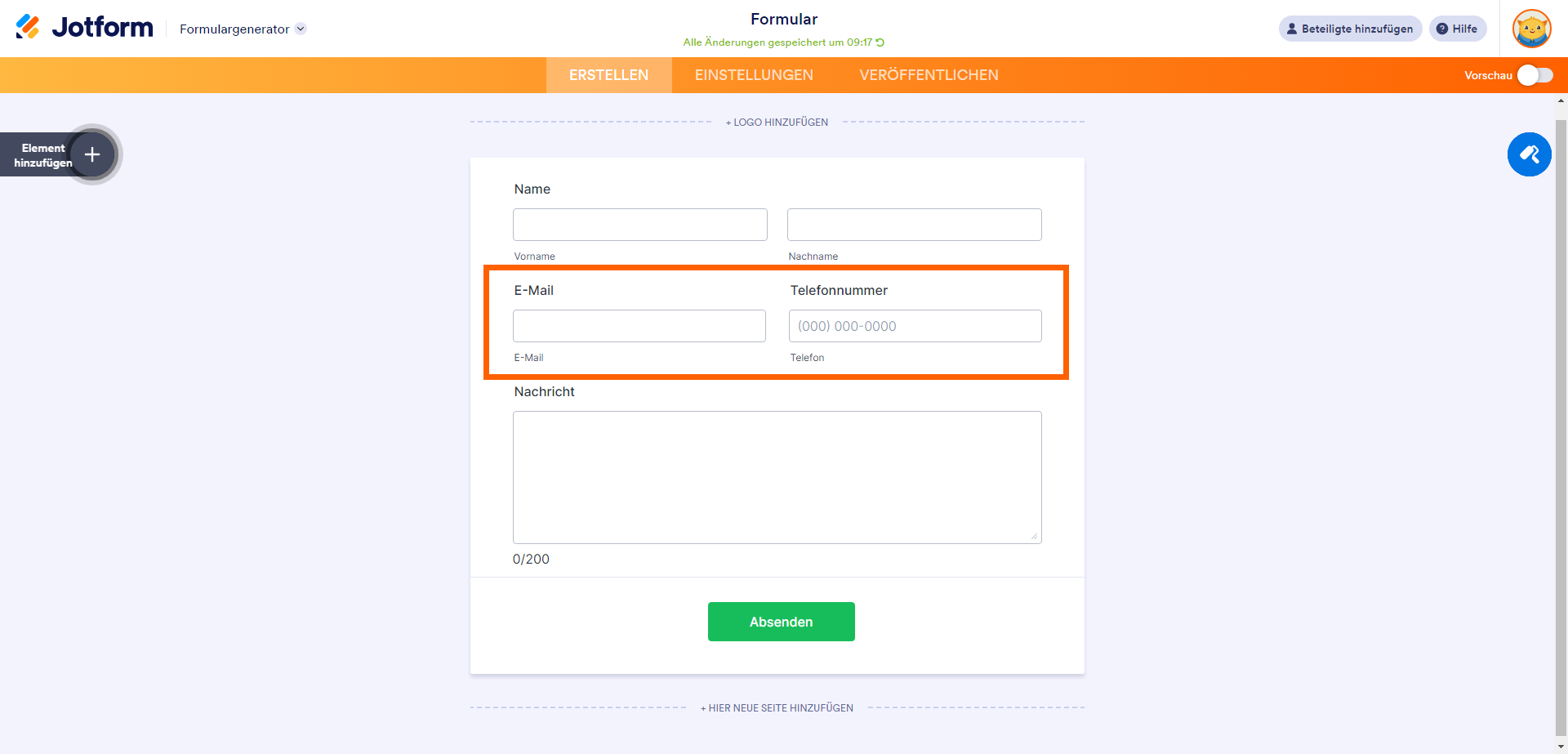
Task: Click the Logo hinzufügen link
Action: (777, 123)
